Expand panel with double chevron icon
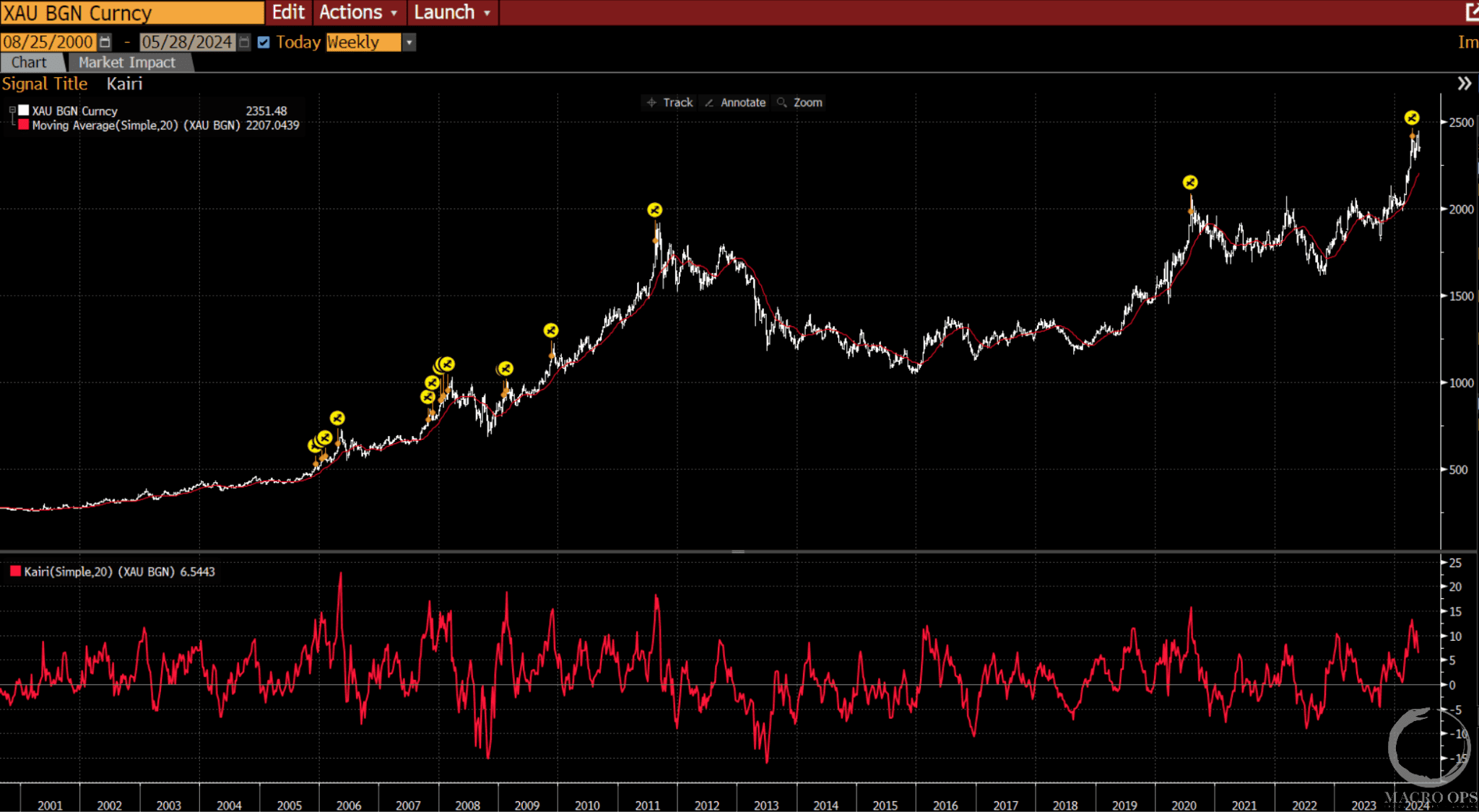 tap(1464, 84)
